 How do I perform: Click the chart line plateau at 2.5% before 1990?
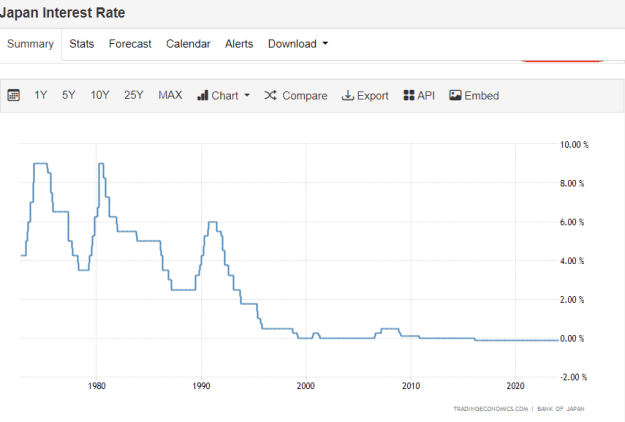(183, 290)
